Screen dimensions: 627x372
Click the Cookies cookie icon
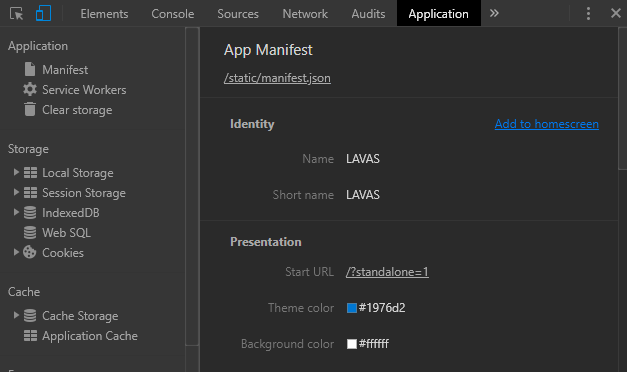point(30,252)
